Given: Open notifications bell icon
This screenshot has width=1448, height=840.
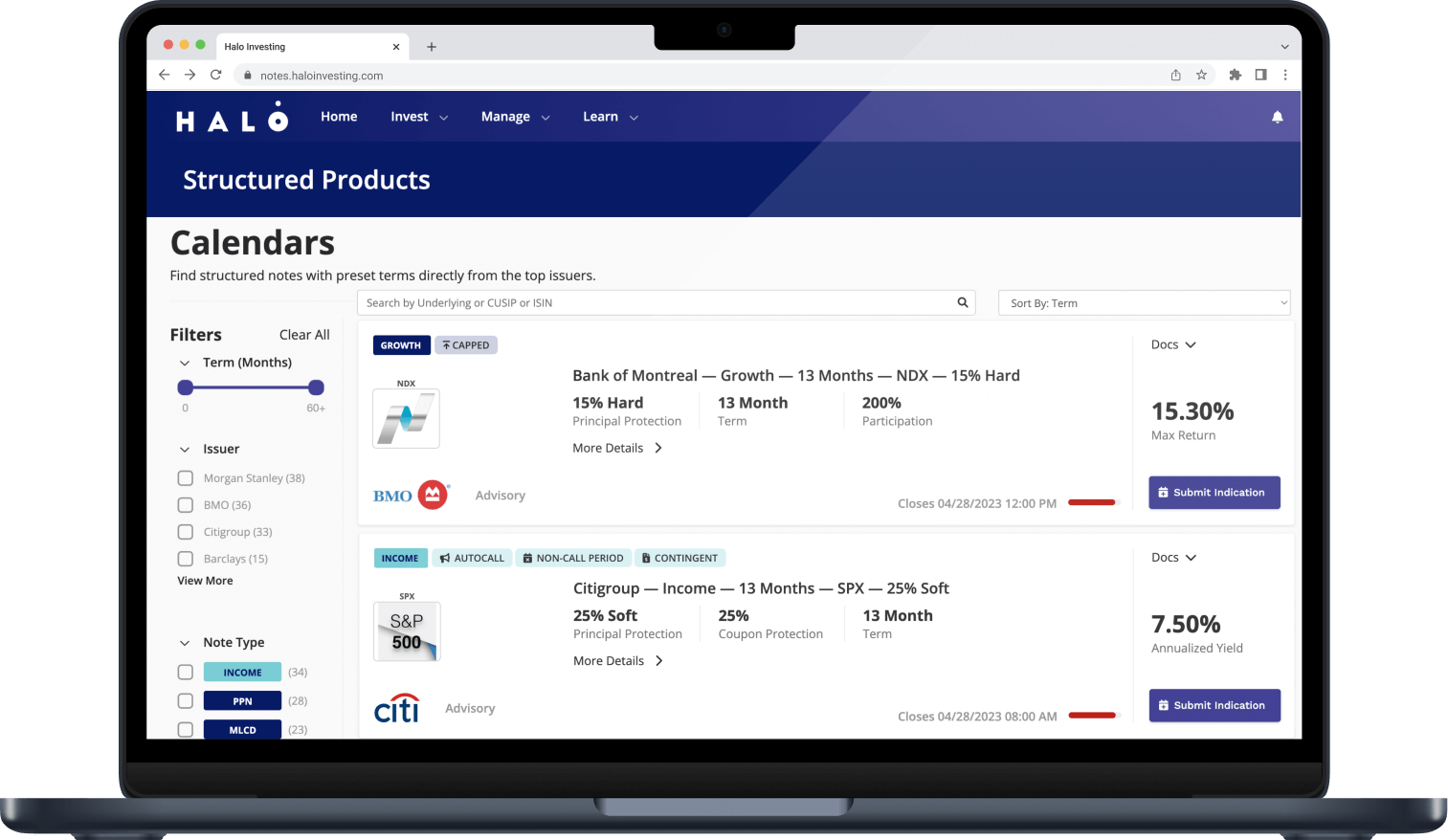Looking at the screenshot, I should pos(1277,117).
